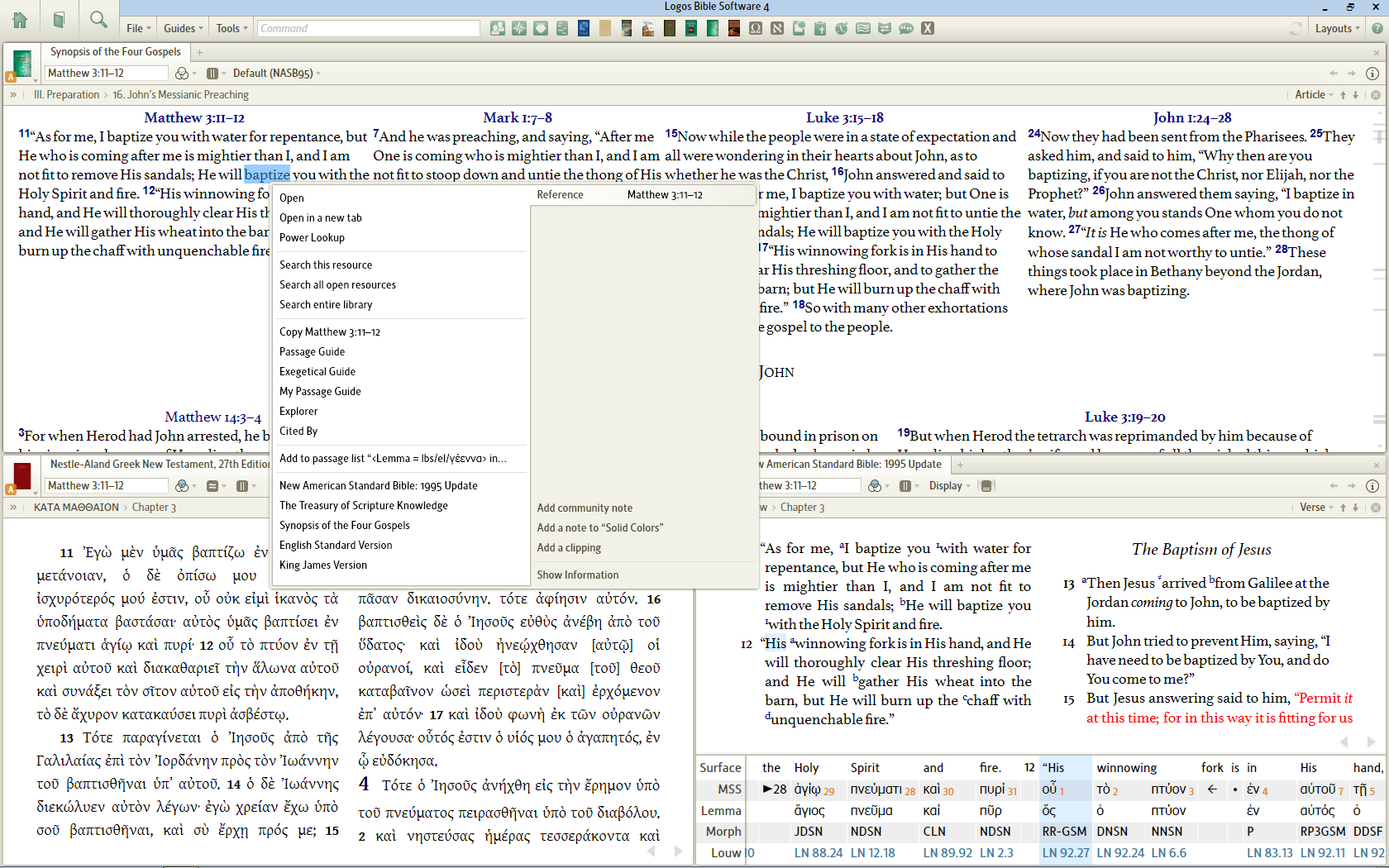1389x868 pixels.
Task: Select Power Lookup from context menu
Action: (312, 238)
